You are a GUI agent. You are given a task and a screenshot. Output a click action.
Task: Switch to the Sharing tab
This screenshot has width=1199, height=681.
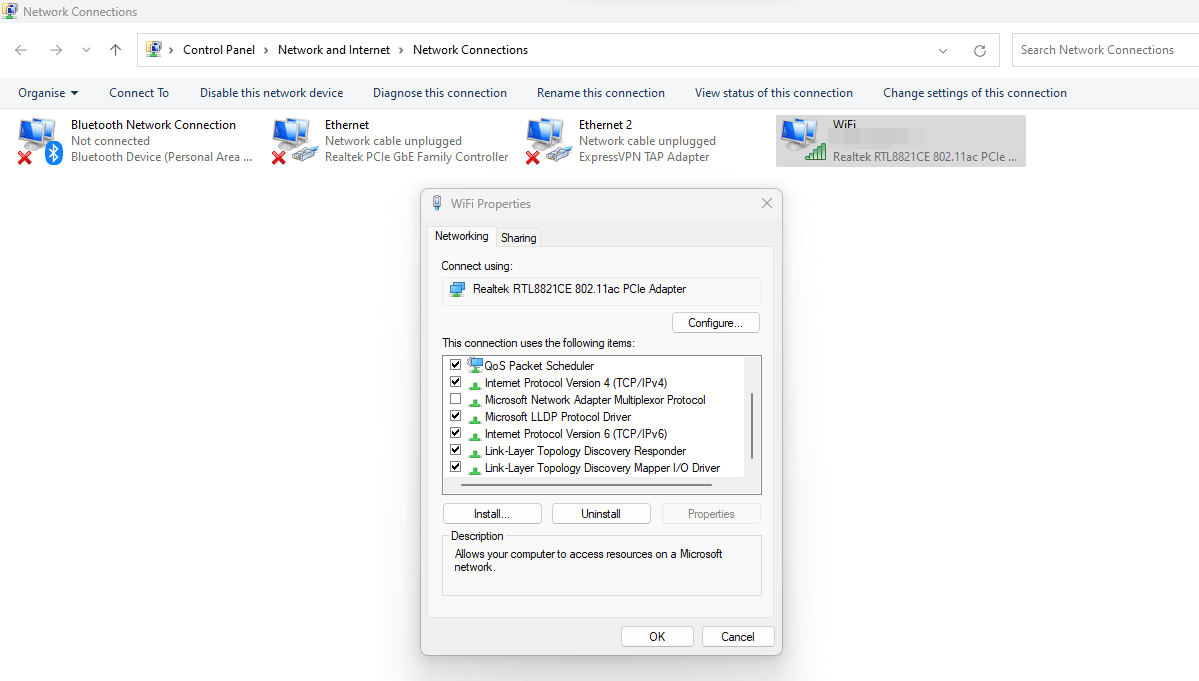coord(518,237)
